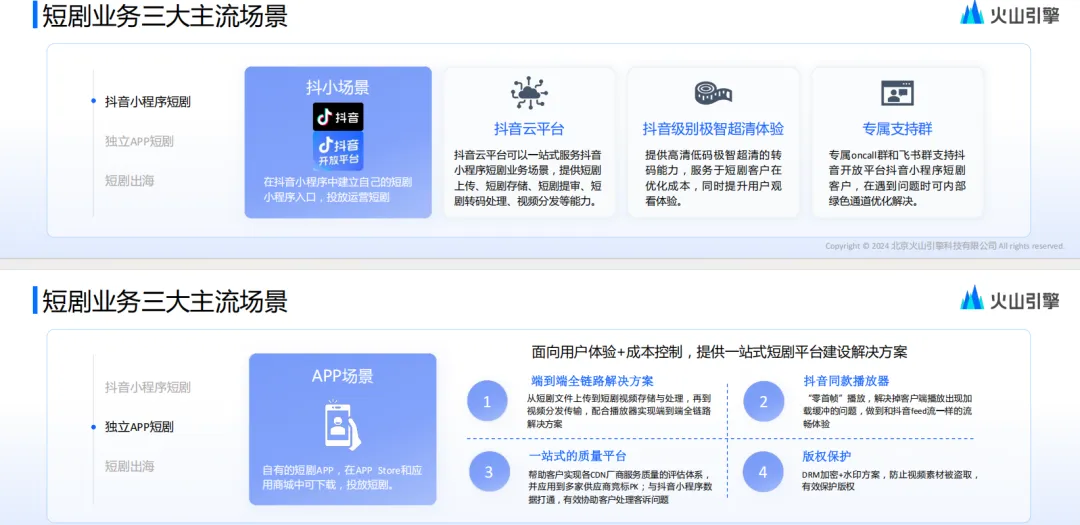Click the film reel icon above 抖音级别极智超清体验
Viewport: 1080px width, 525px height.
713,92
